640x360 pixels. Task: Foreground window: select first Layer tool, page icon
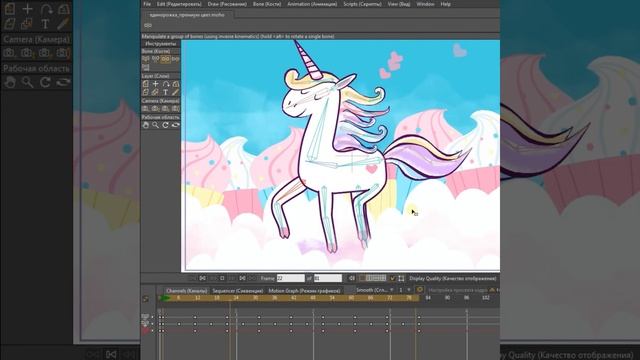pos(146,84)
